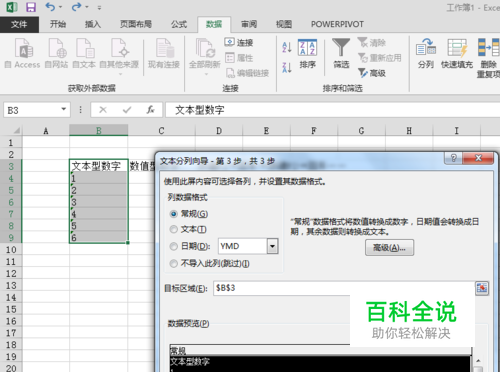
Task: Click cell B4 containing 1
Action: click(99, 178)
